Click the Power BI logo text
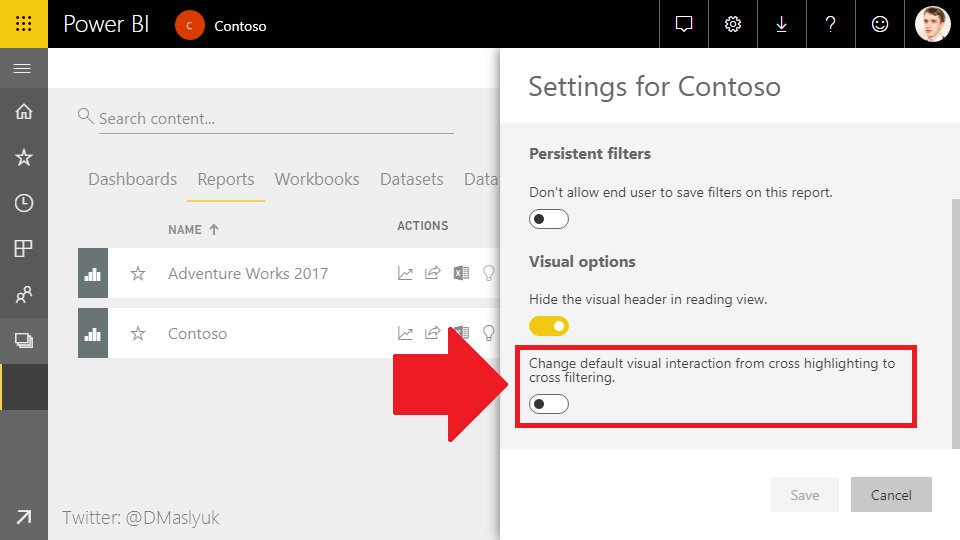Screen dimensions: 960x540 [107, 24]
